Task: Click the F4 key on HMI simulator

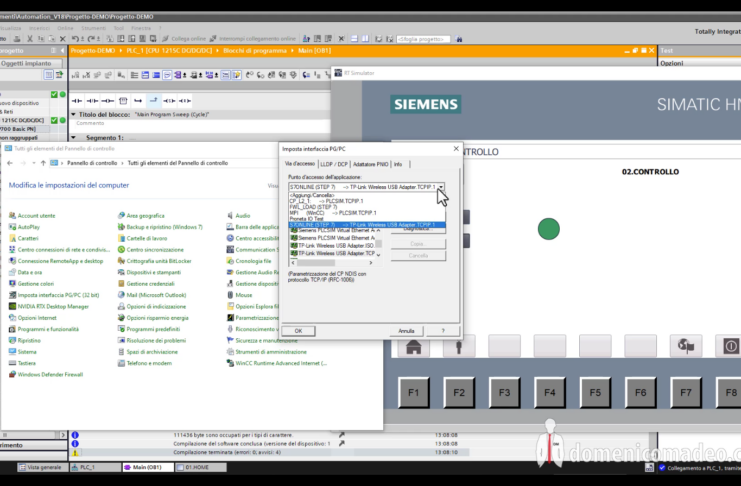Action: [x=549, y=392]
